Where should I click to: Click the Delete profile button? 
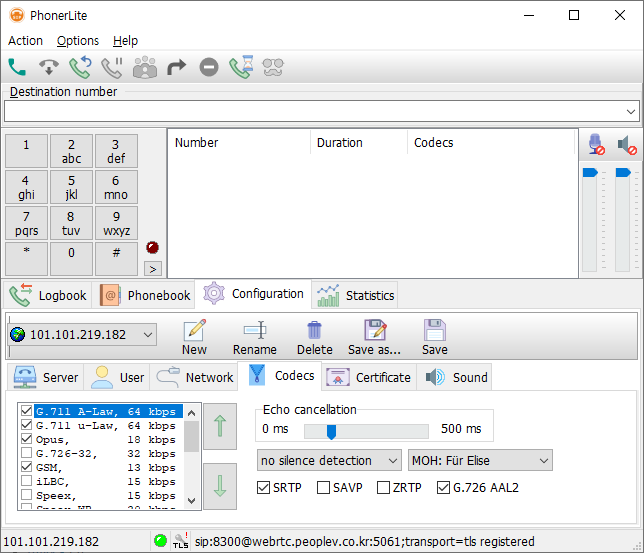315,337
